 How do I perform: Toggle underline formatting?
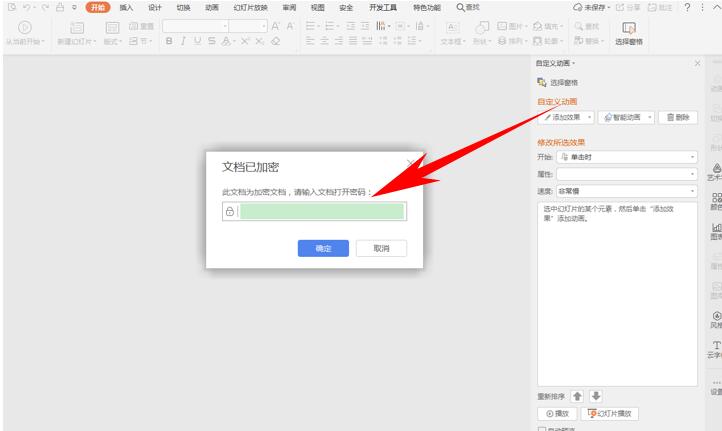point(198,41)
